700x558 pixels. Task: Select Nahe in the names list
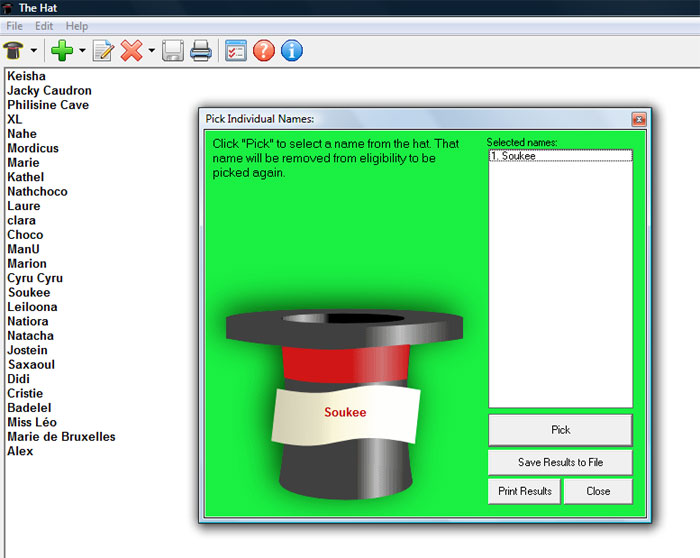pyautogui.click(x=22, y=133)
